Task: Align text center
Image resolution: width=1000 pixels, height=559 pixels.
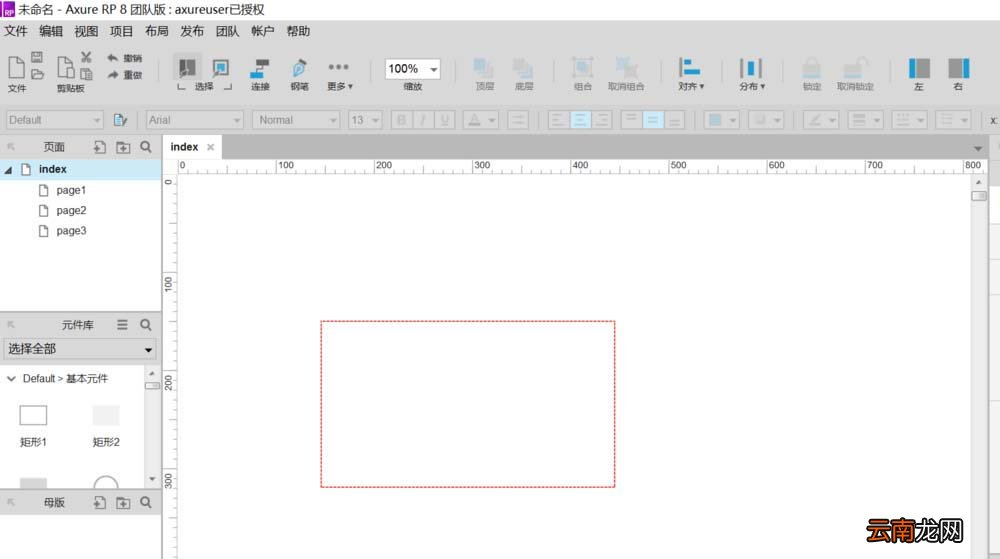Action: (580, 120)
